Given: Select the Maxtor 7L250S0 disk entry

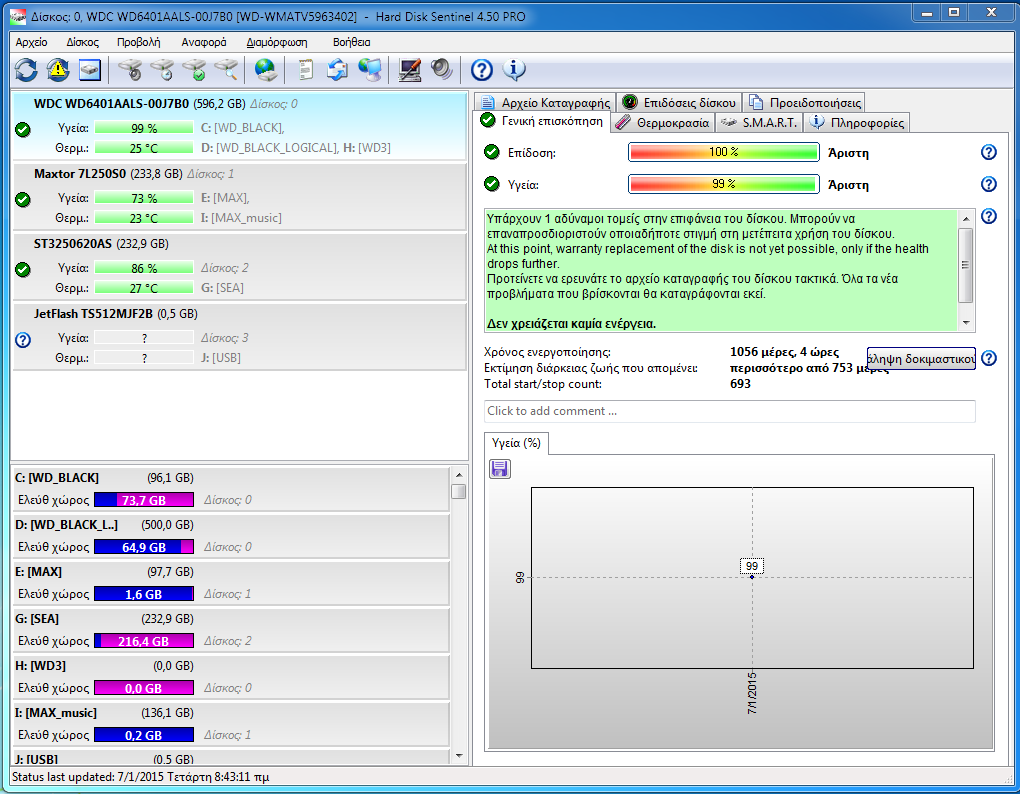Looking at the screenshot, I should pos(239,196).
